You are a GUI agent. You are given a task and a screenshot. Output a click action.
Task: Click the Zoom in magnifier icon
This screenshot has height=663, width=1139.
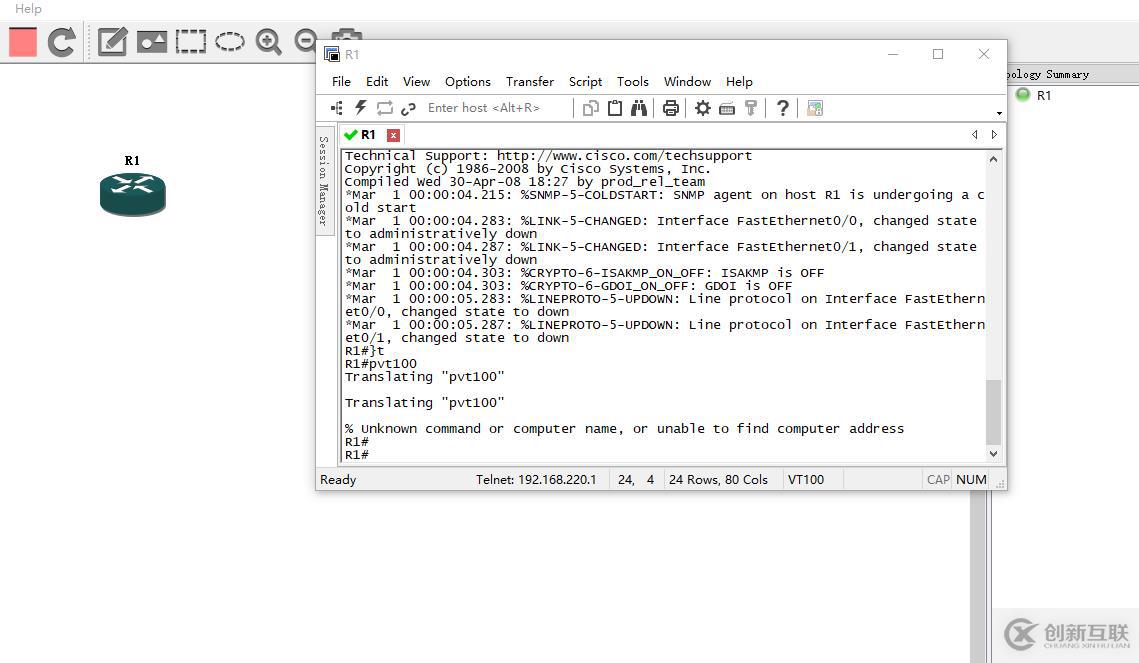tap(269, 41)
